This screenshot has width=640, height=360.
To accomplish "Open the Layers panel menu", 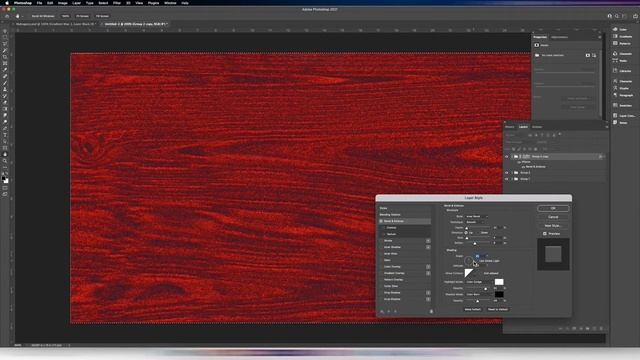I will tap(606, 127).
